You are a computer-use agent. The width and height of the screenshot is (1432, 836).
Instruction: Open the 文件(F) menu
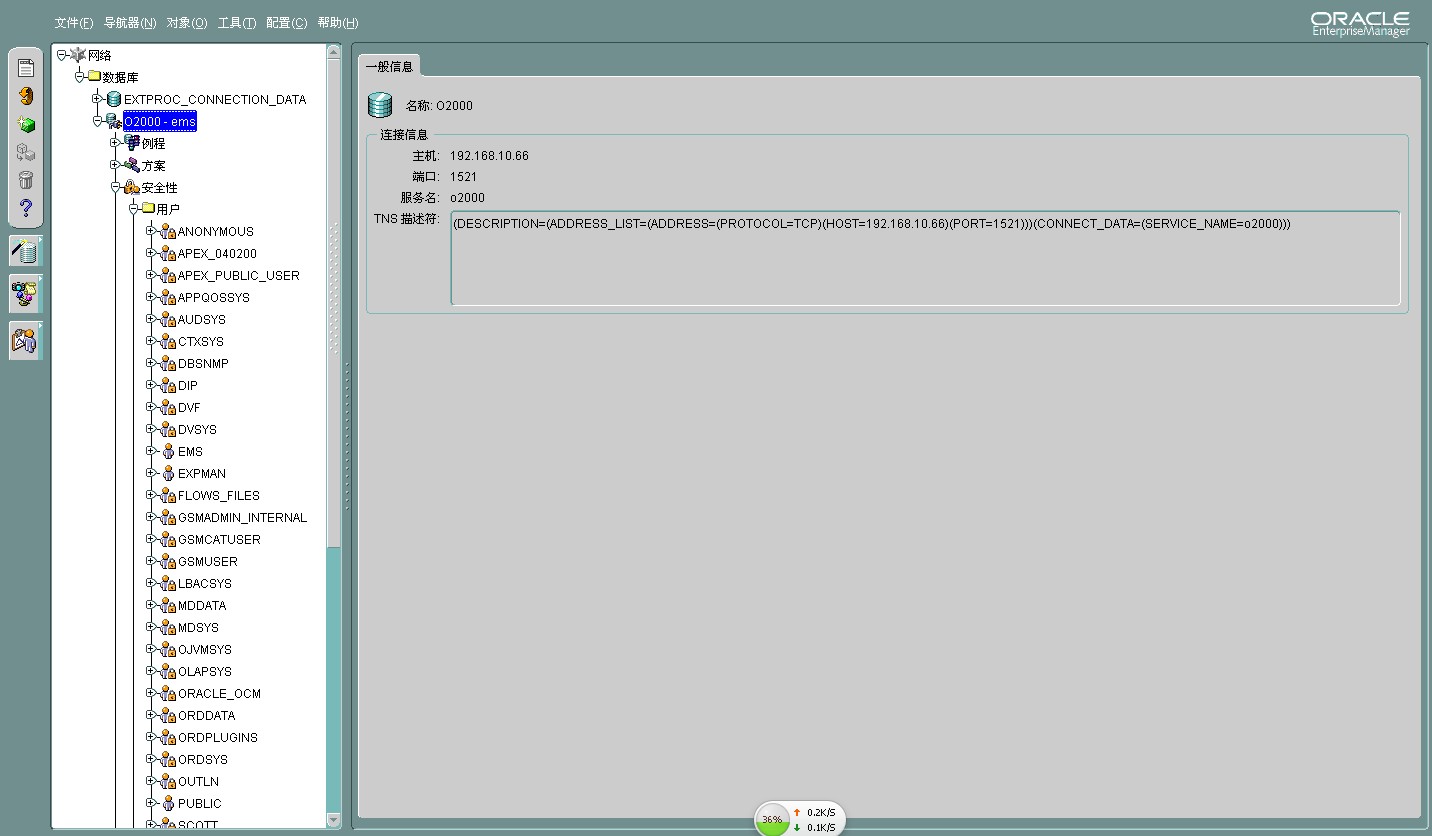pyautogui.click(x=74, y=23)
